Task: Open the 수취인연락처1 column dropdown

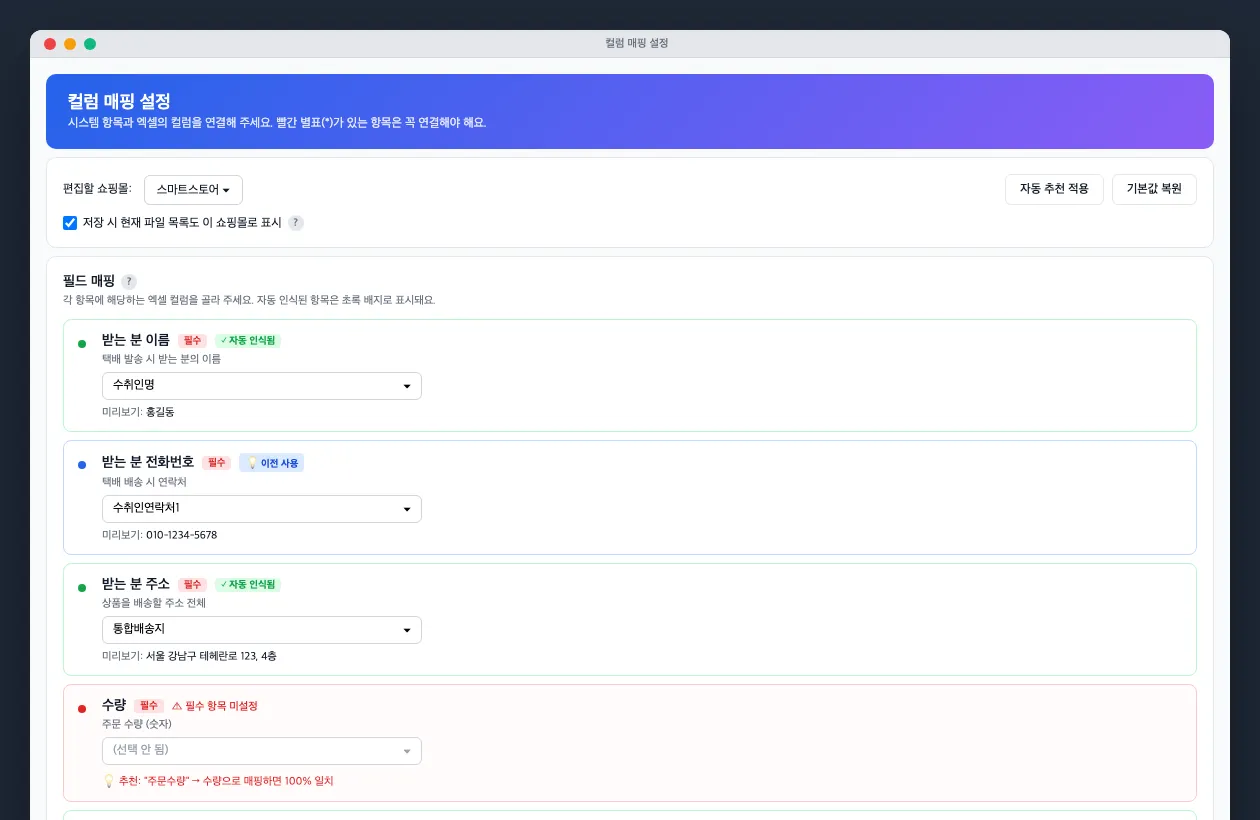Action: tap(262, 509)
